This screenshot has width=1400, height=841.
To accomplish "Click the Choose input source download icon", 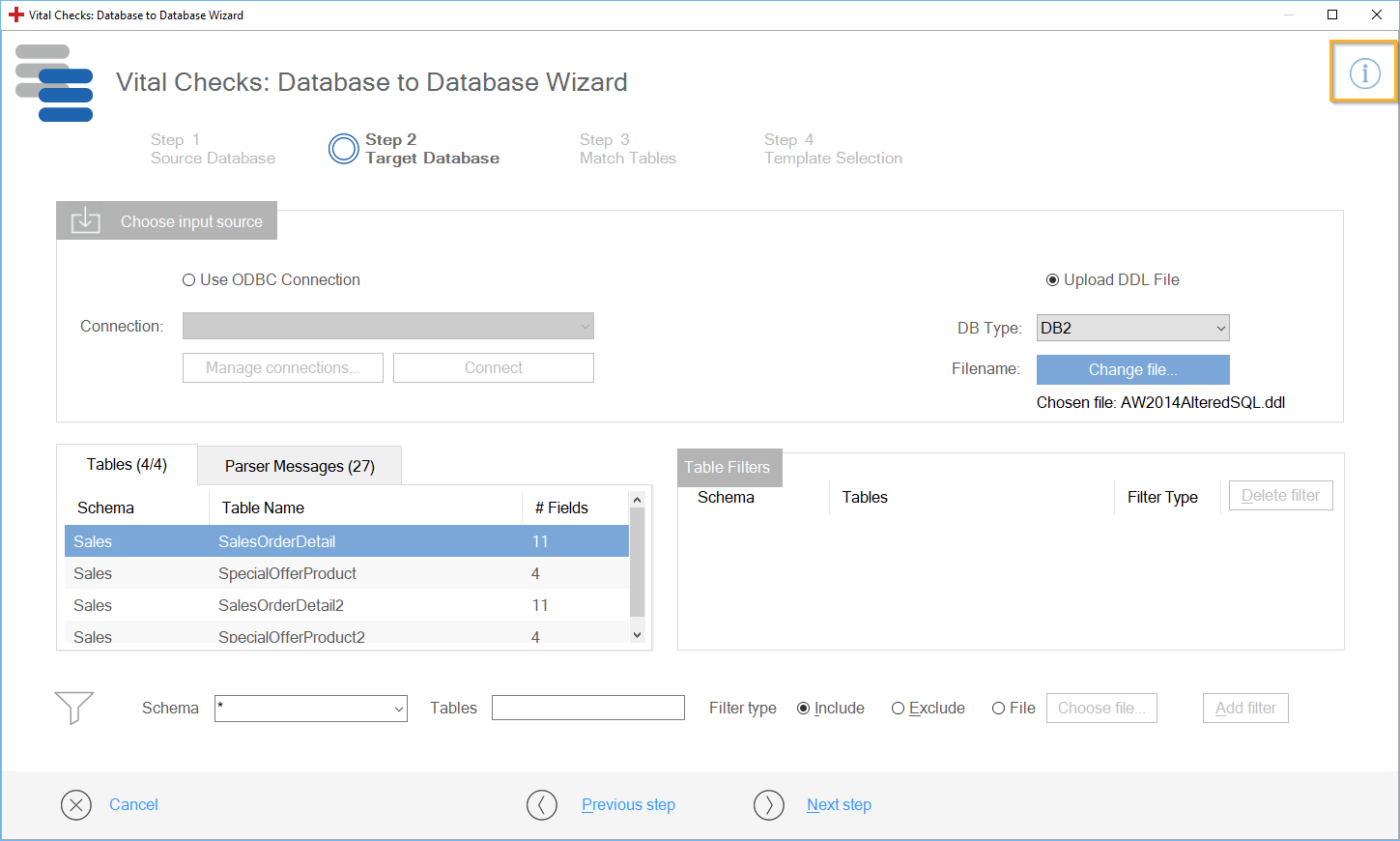I will click(86, 220).
